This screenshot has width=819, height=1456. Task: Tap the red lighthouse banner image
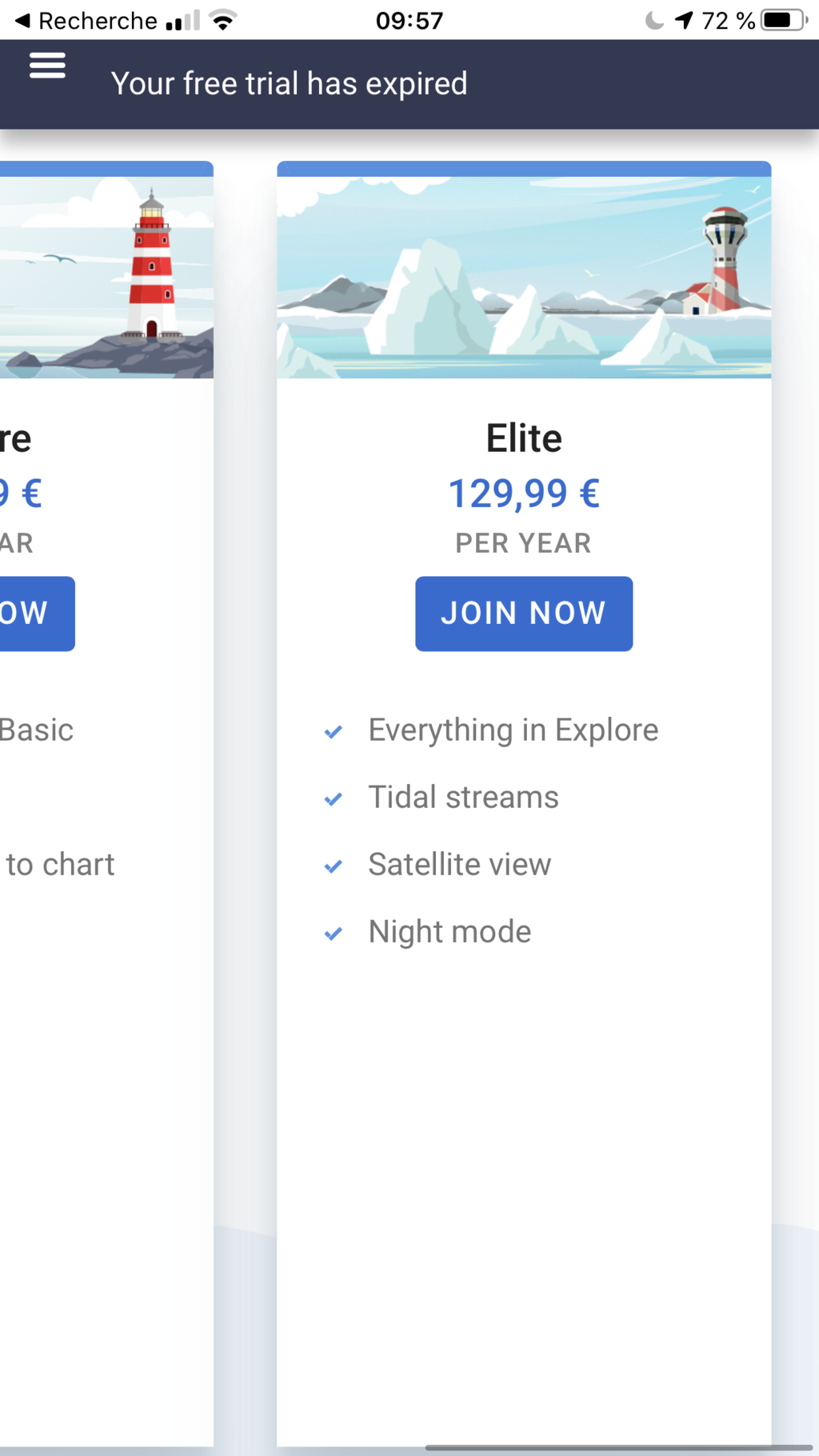[x=106, y=277]
